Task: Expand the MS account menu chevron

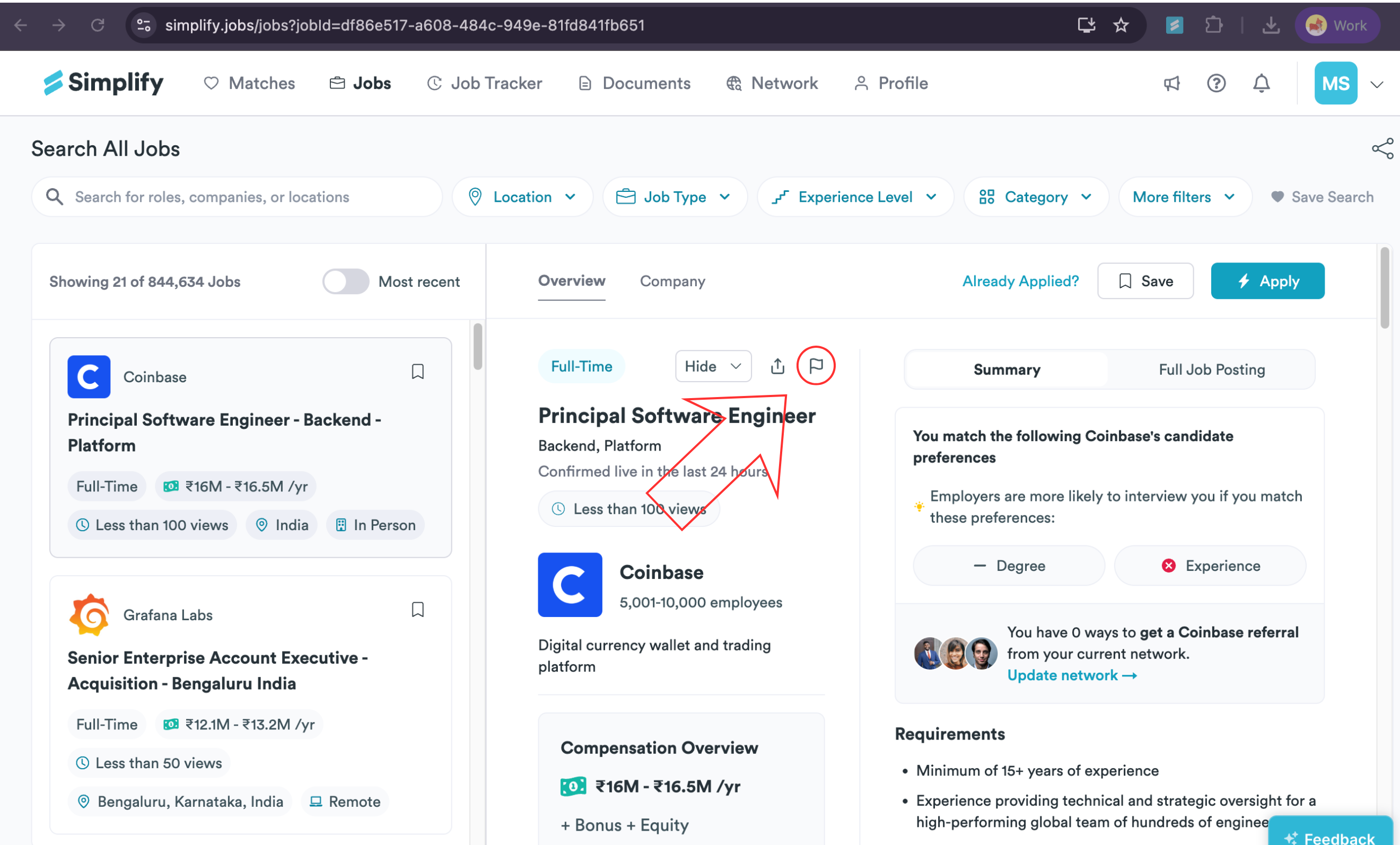Action: [1377, 85]
